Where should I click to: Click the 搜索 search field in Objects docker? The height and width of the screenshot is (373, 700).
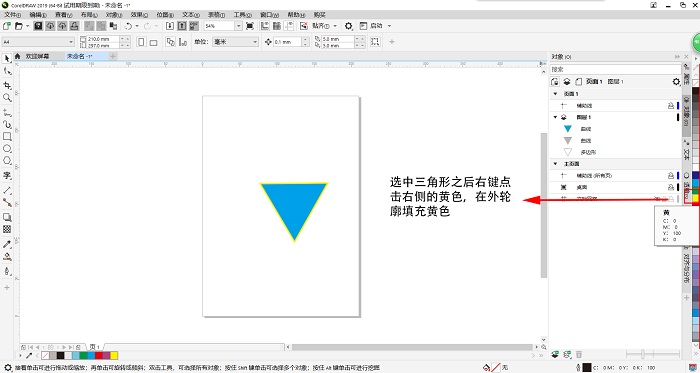point(615,69)
